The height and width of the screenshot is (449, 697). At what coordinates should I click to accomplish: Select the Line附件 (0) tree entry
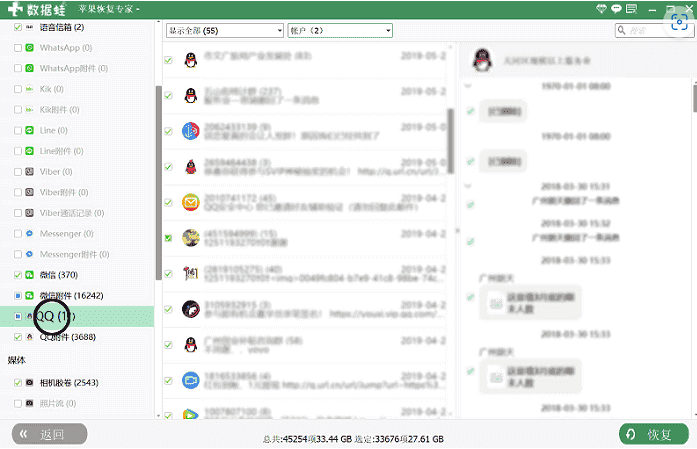pyautogui.click(x=62, y=151)
